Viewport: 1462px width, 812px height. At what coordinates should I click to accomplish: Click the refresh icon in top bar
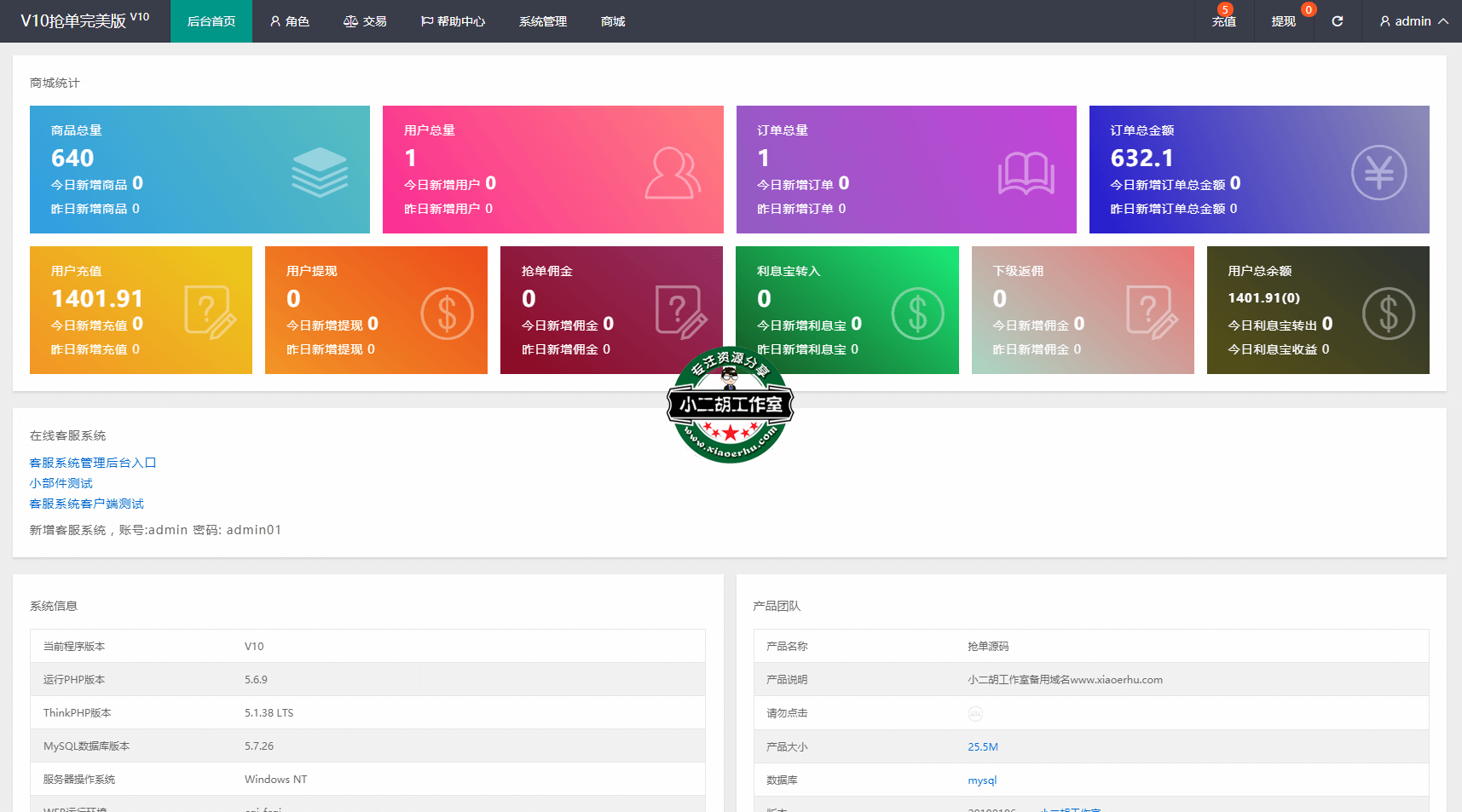(1337, 21)
